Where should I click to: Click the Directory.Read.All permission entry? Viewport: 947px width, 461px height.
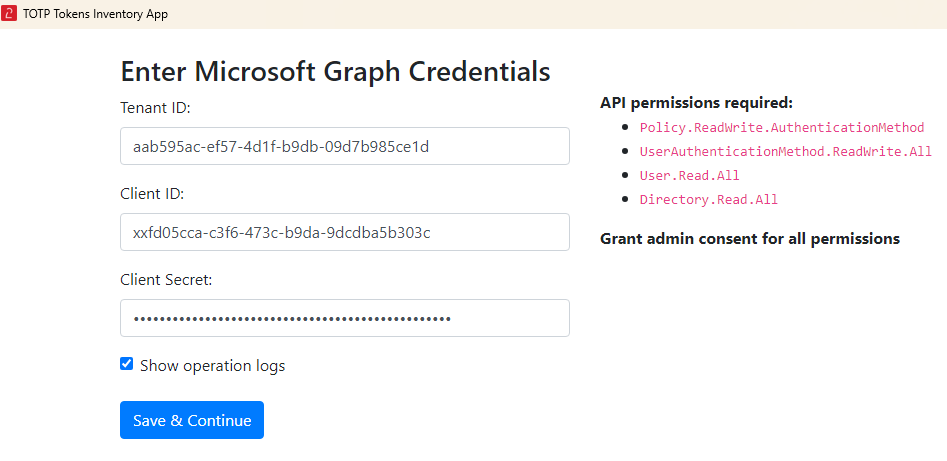(709, 200)
